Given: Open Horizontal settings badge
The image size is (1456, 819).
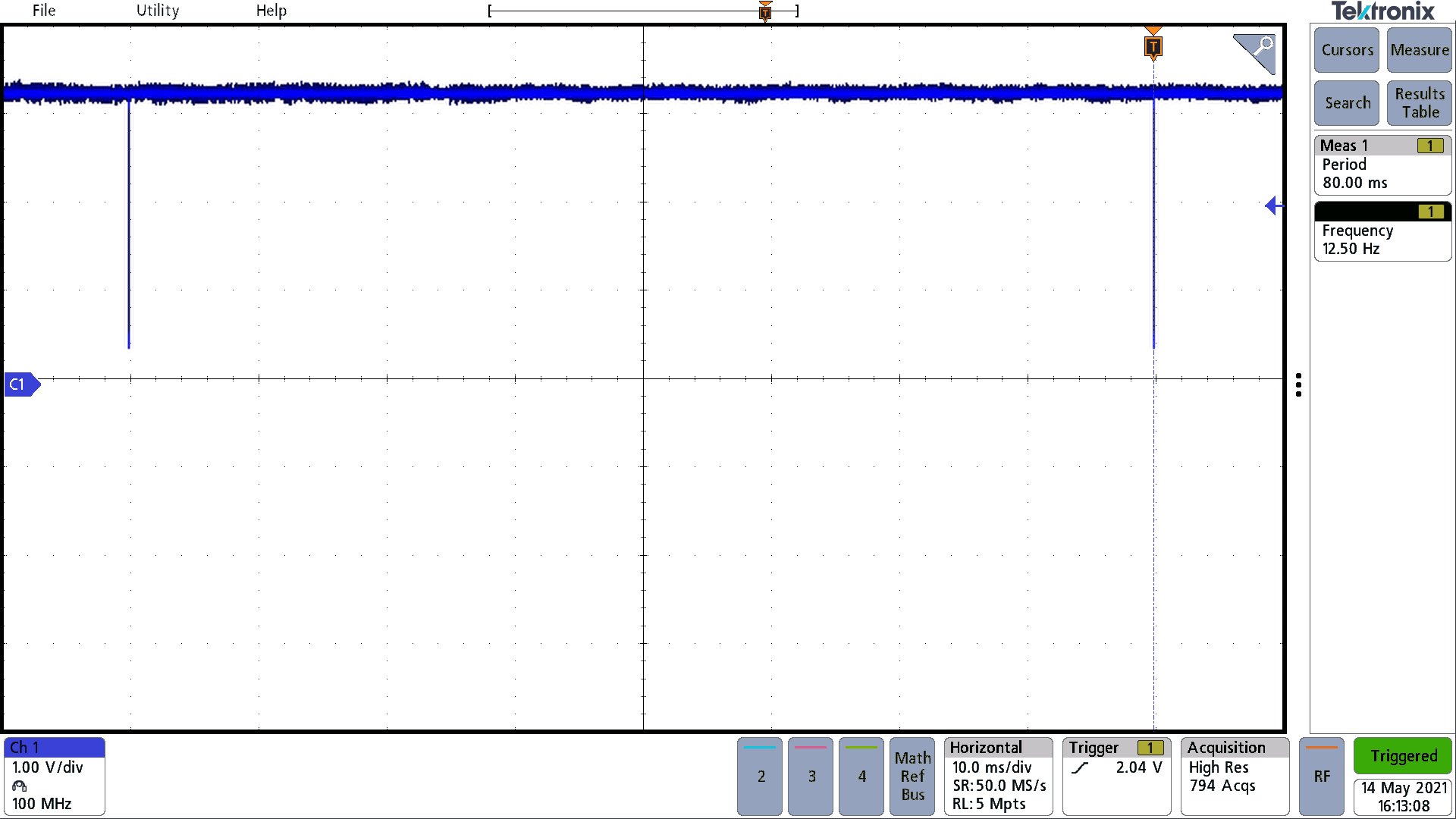Looking at the screenshot, I should 998,776.
